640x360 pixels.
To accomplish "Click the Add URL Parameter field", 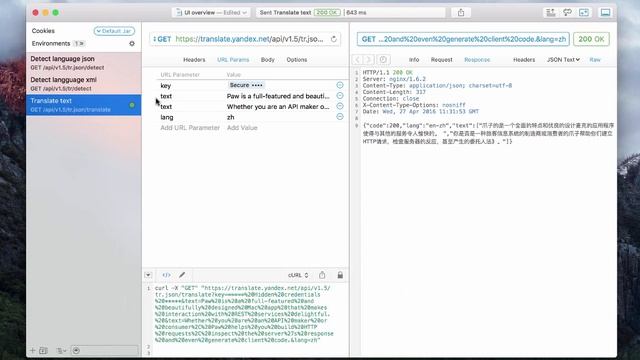I will pyautogui.click(x=190, y=128).
